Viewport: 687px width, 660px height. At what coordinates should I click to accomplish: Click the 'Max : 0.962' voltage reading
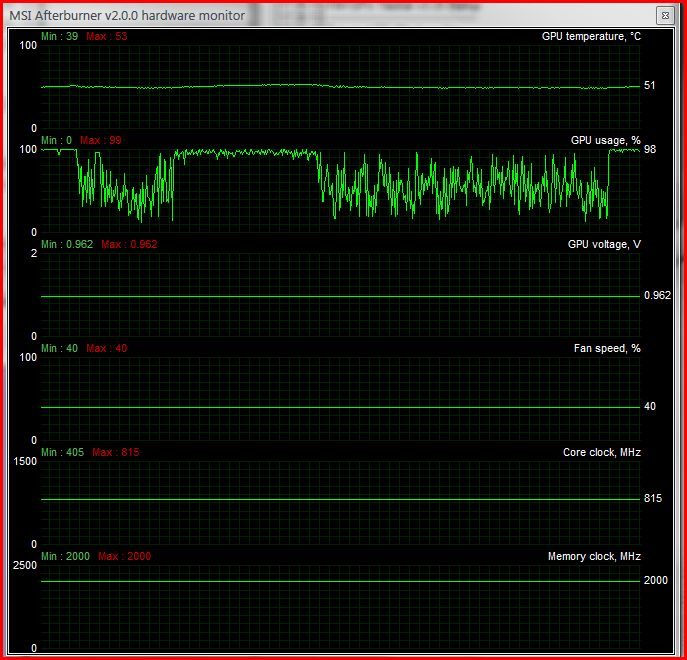(129, 244)
